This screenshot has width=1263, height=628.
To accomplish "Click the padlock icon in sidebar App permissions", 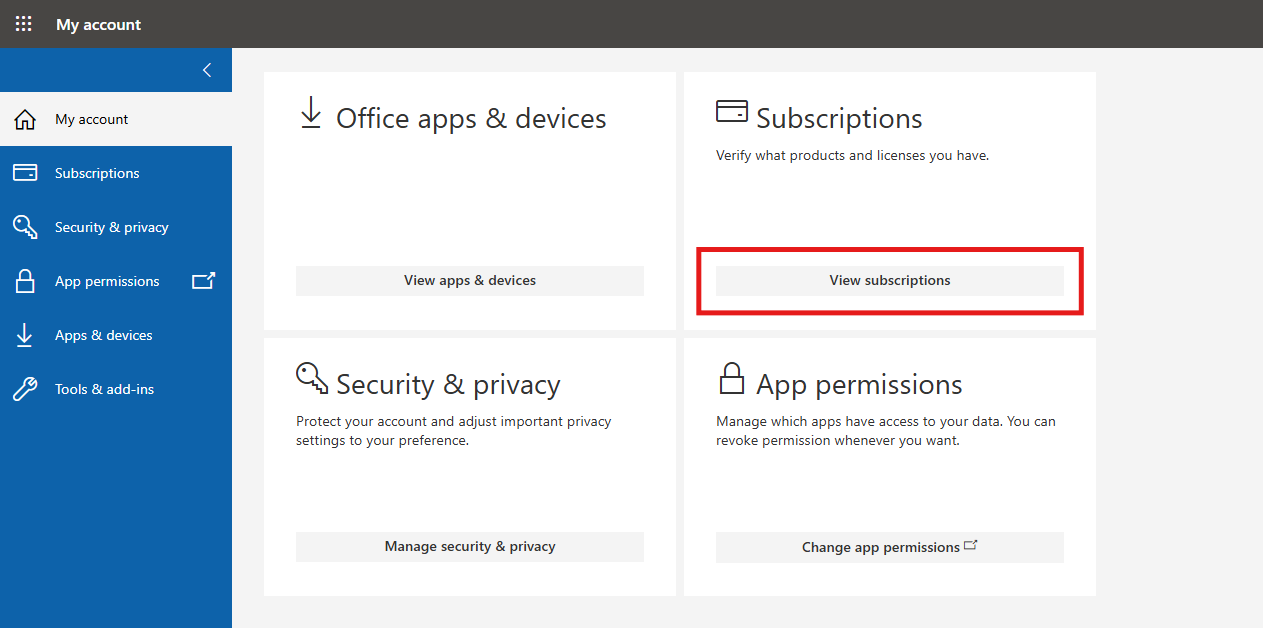I will point(25,281).
